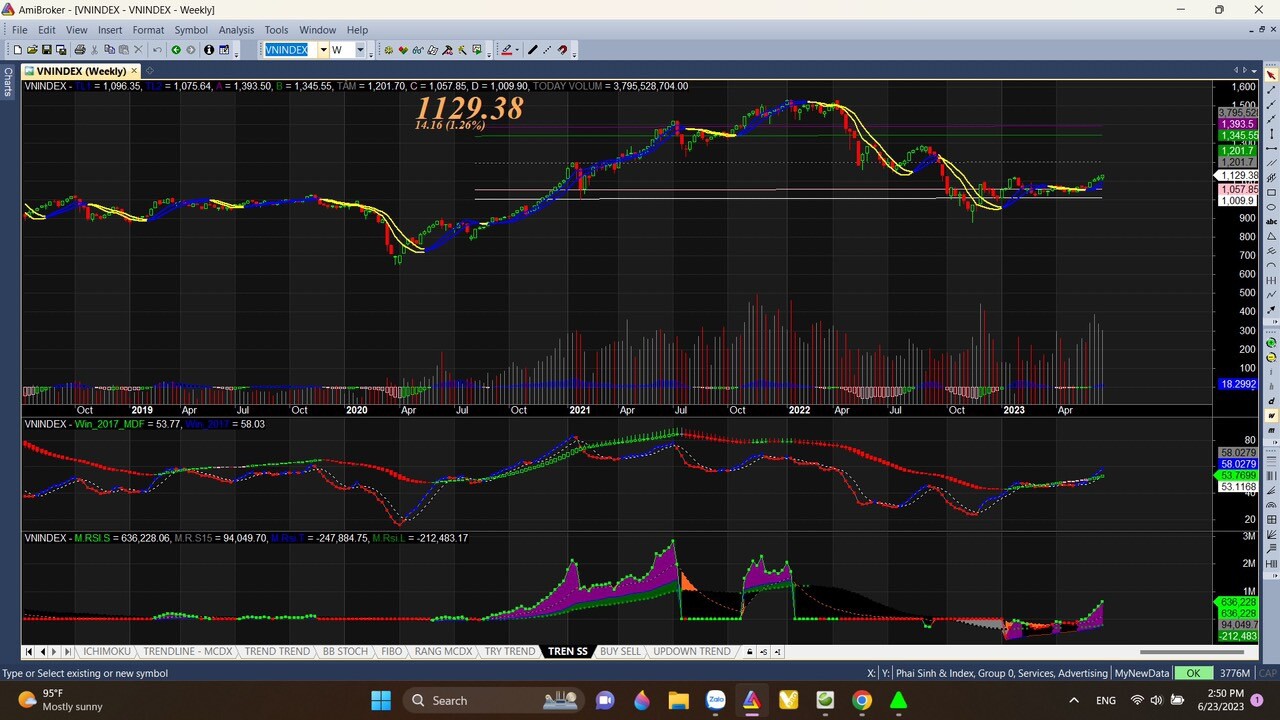Select the Zig-zag line tool
Image resolution: width=1280 pixels, height=720 pixels.
pos(1271,294)
